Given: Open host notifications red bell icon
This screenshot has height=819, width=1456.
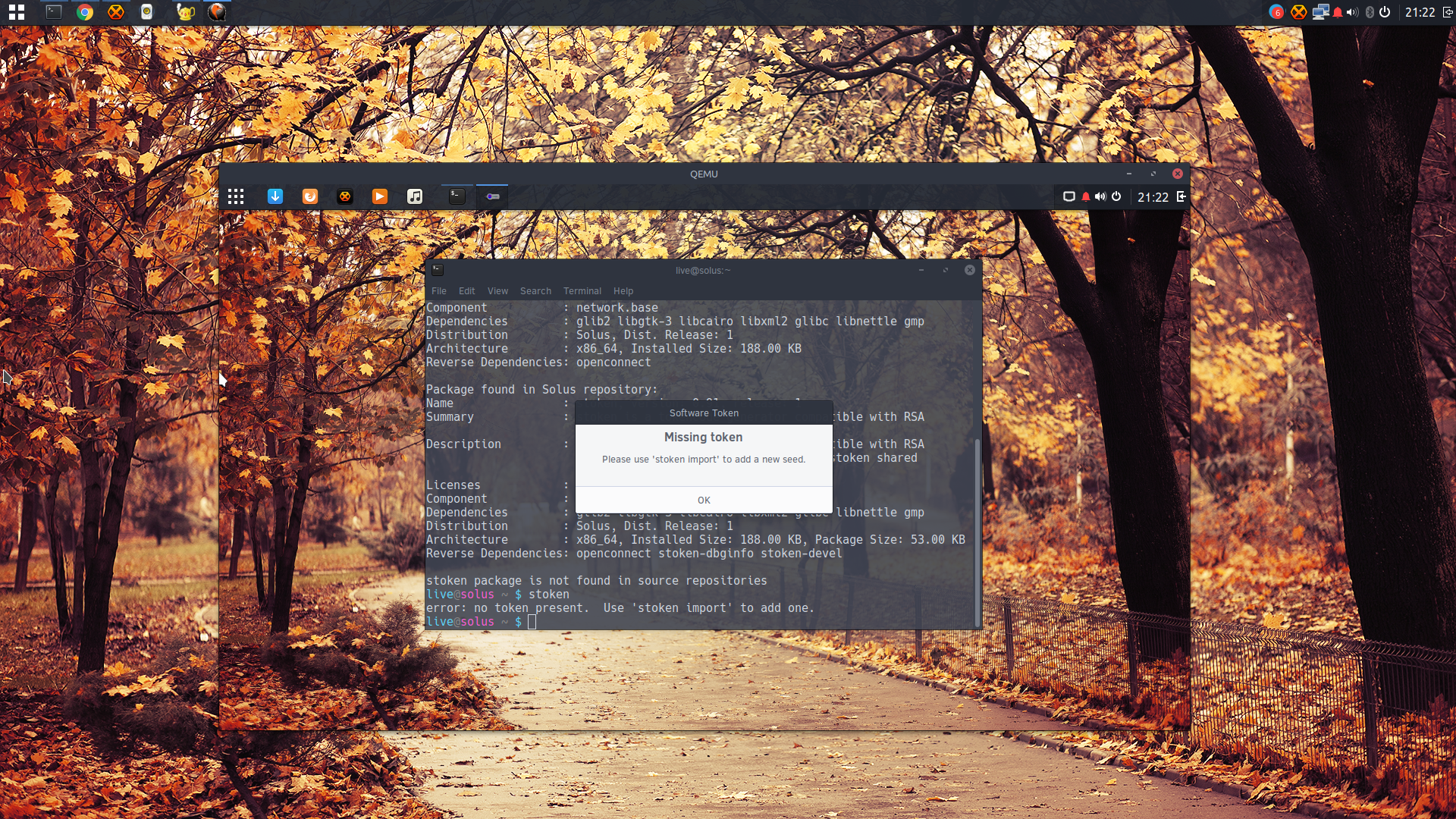Looking at the screenshot, I should 1338,12.
